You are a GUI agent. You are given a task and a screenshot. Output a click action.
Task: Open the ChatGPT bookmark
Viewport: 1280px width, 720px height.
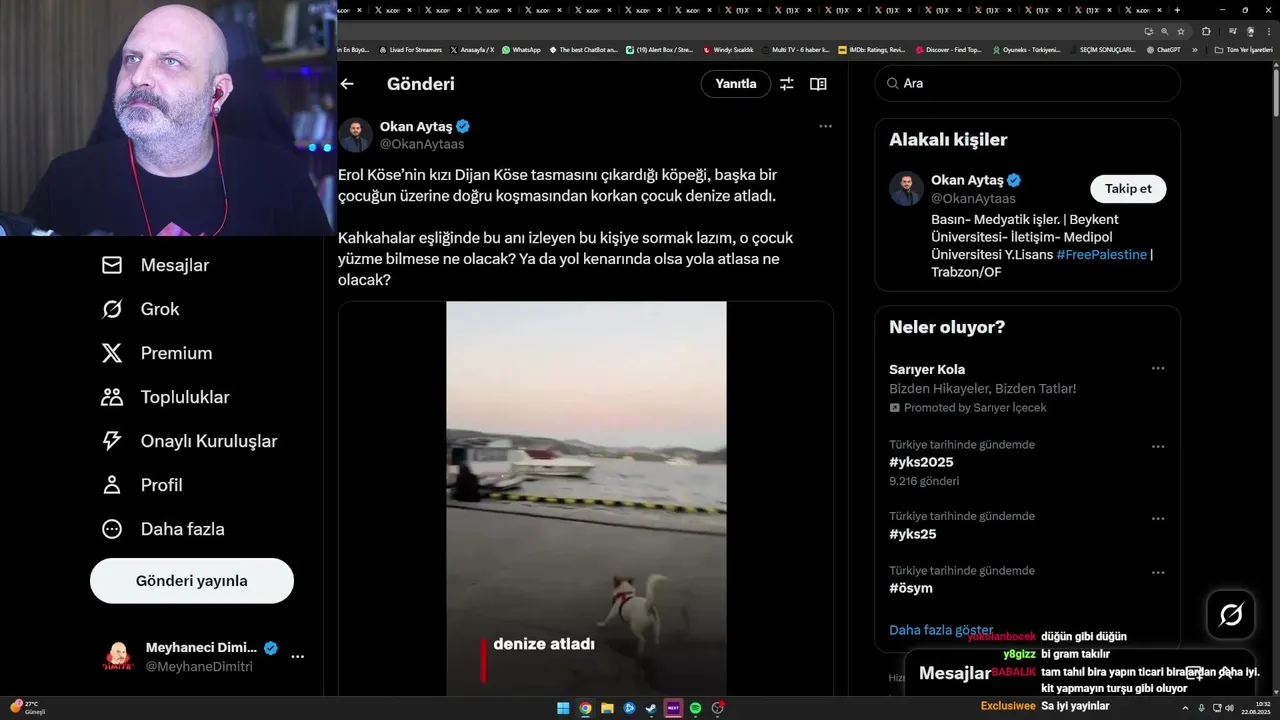pyautogui.click(x=1163, y=49)
